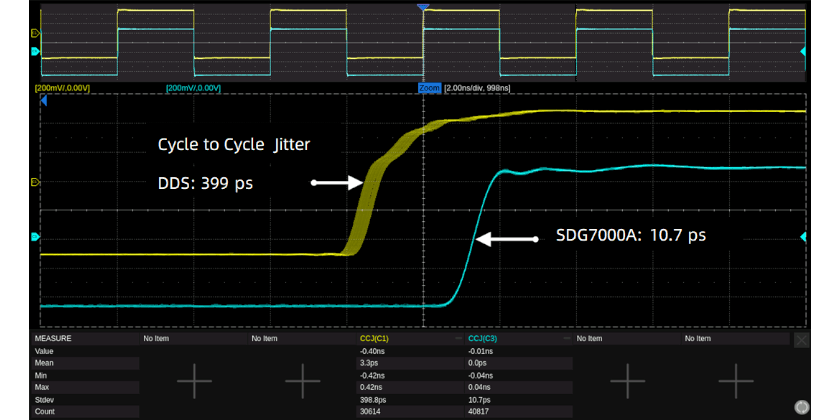Screen dimensions: 840x420
Task: Click cyan level marker on right edge of zoom window
Action: point(804,237)
